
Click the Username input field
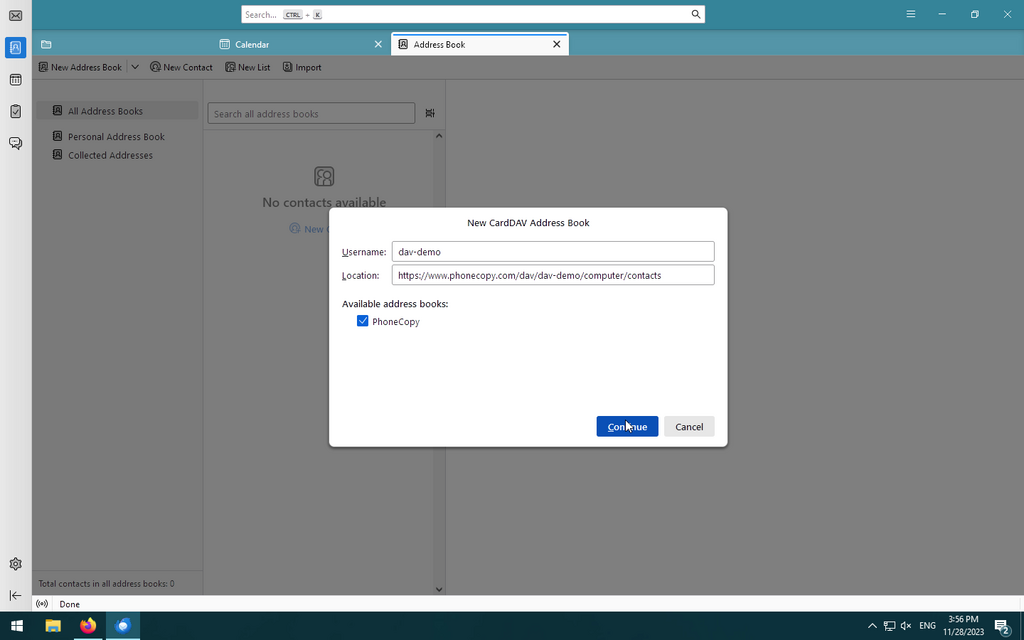click(x=552, y=252)
